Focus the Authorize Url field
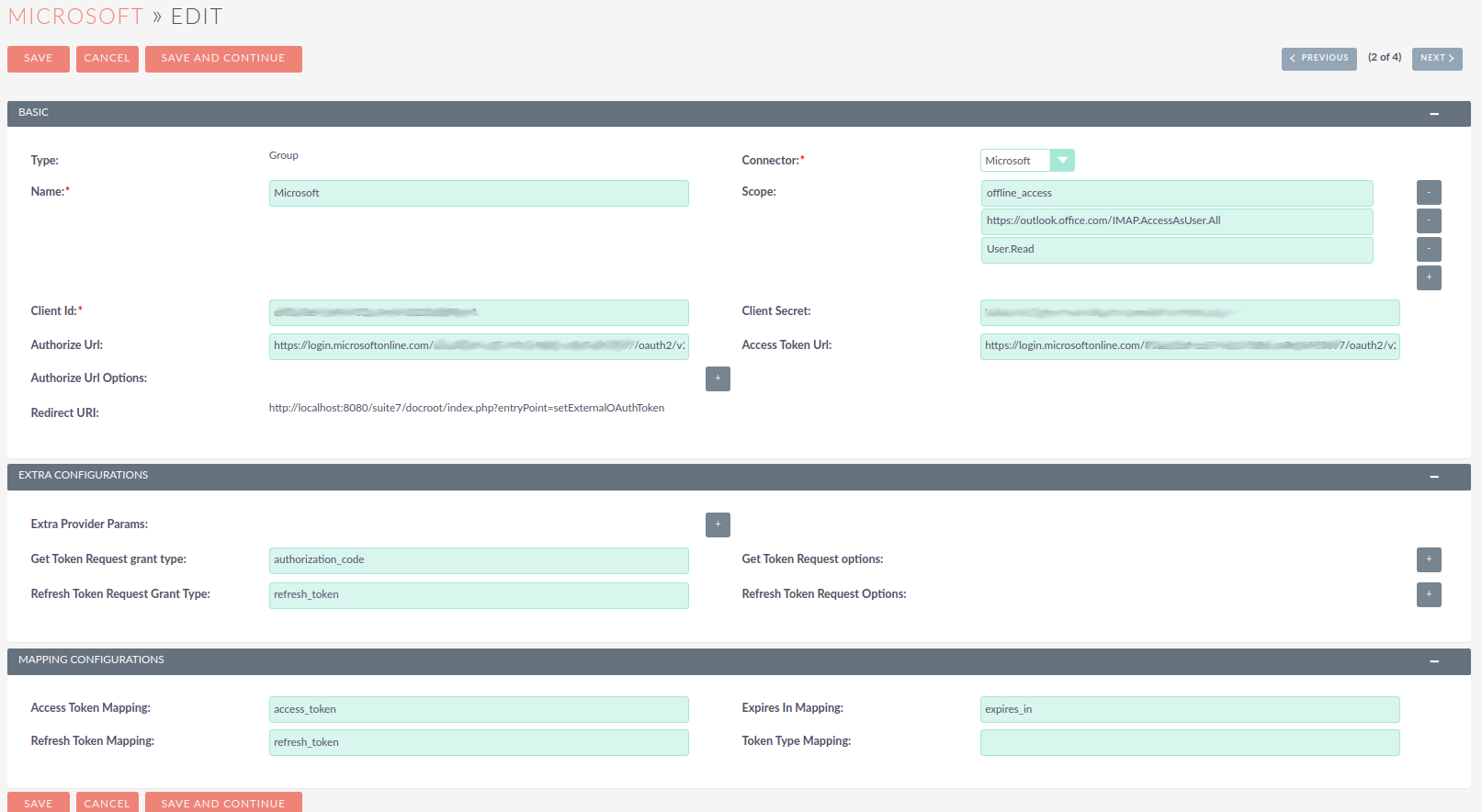Screen dimensions: 1482x812 [x=479, y=346]
